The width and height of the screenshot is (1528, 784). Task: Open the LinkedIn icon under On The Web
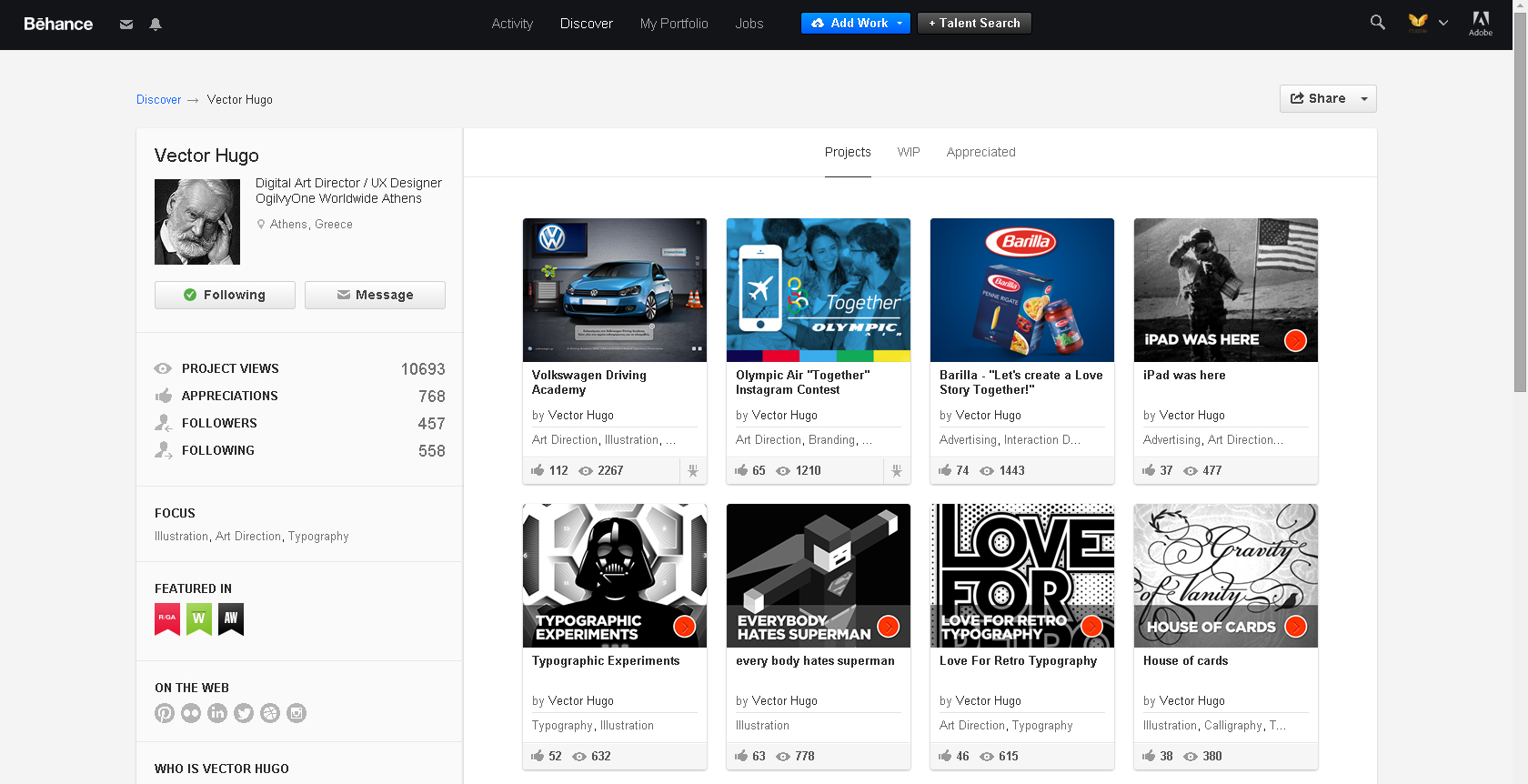coord(217,713)
